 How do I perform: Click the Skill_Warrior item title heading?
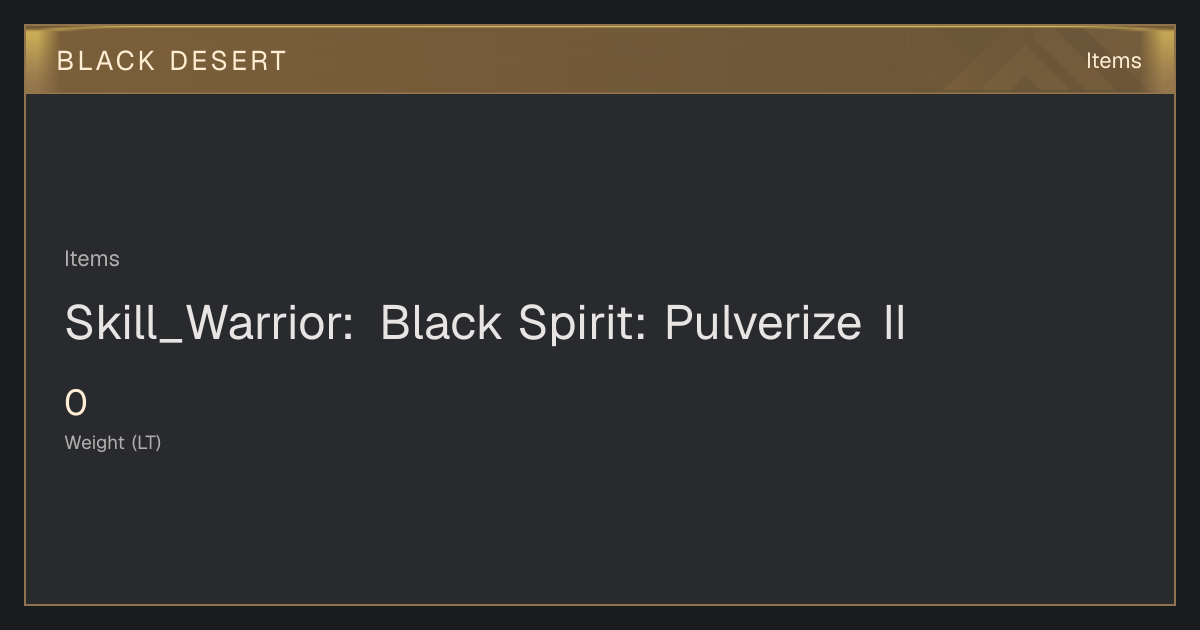485,323
